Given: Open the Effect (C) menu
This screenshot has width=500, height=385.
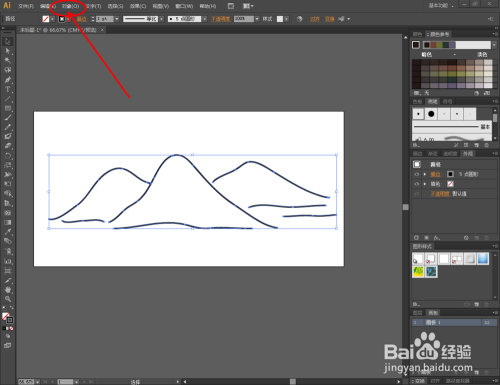Looking at the screenshot, I should pyautogui.click(x=138, y=6).
